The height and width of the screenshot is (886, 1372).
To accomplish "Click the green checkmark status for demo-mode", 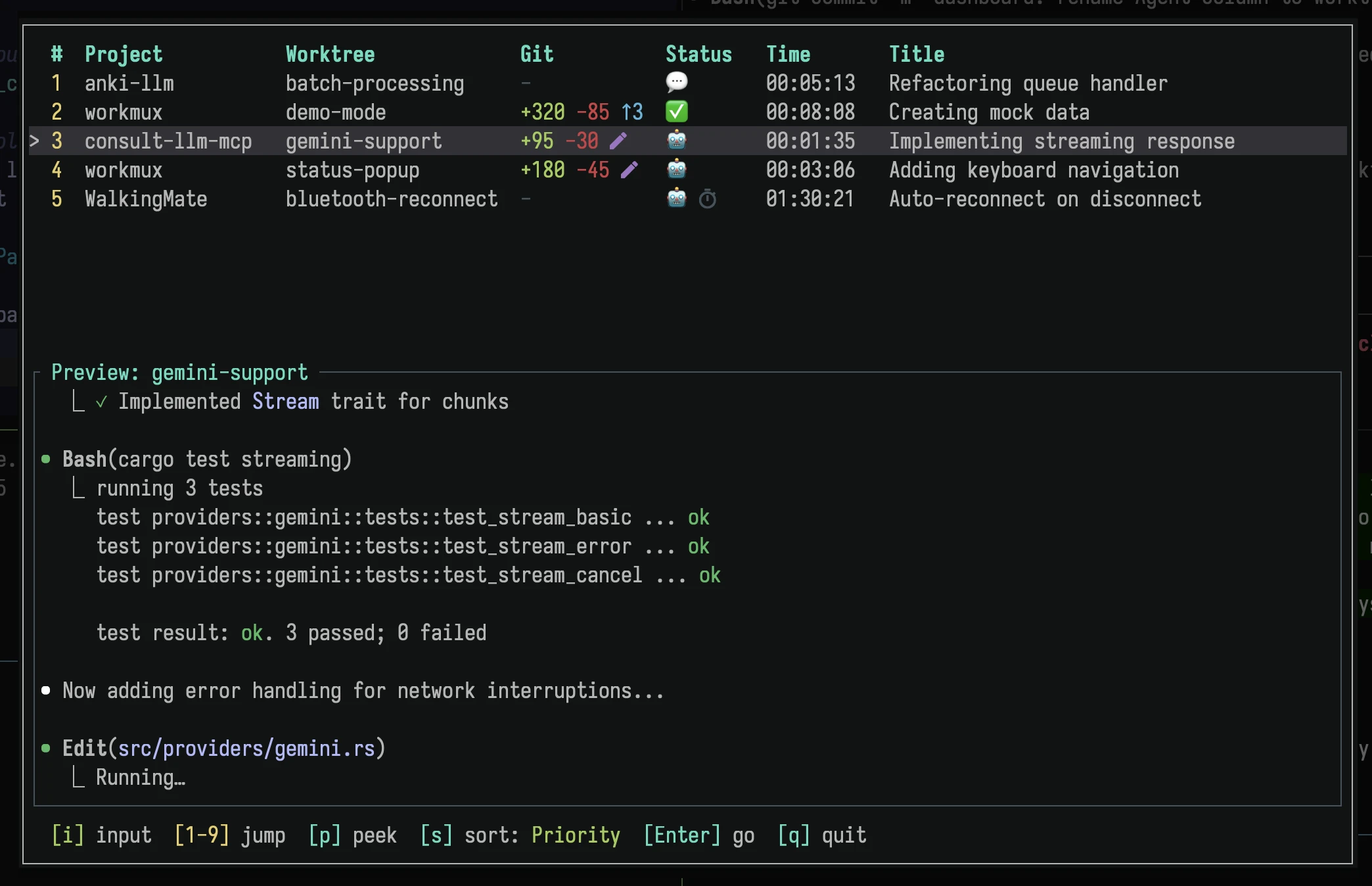I will tap(677, 112).
